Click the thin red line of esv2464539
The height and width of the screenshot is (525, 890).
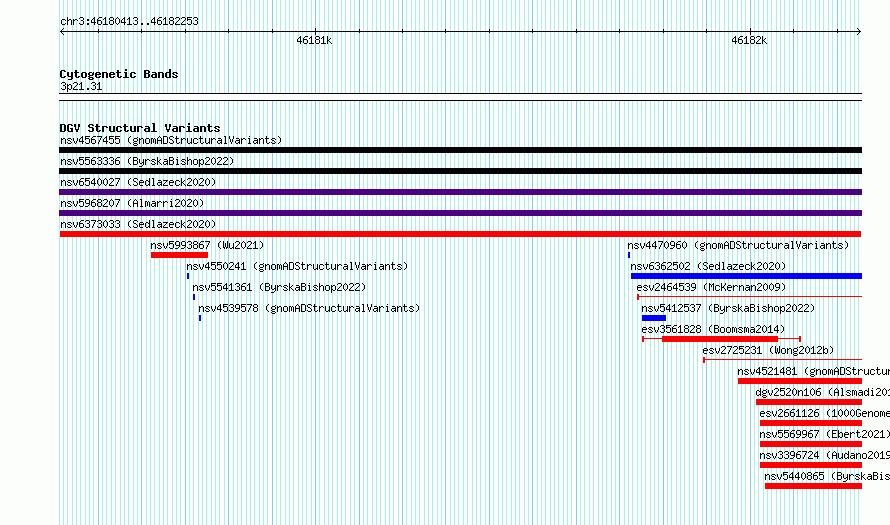[x=749, y=297]
